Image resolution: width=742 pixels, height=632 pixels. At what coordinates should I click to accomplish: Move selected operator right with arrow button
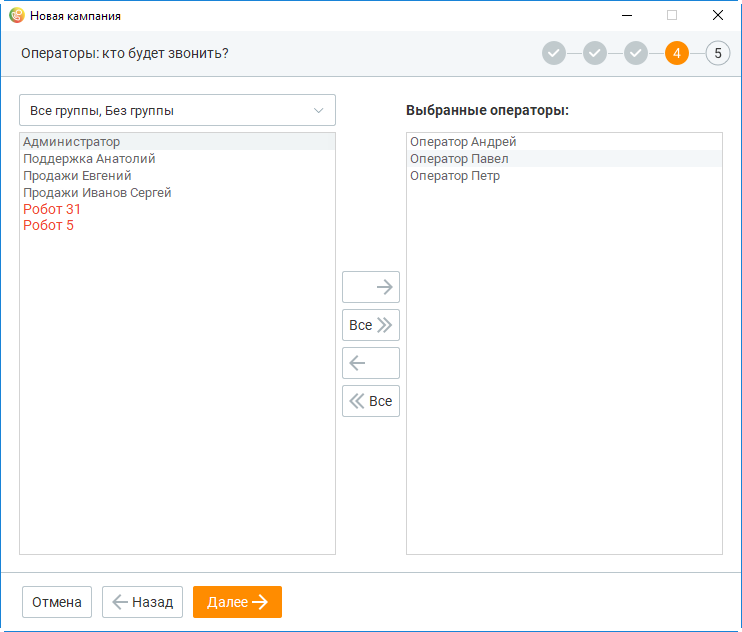tap(371, 287)
